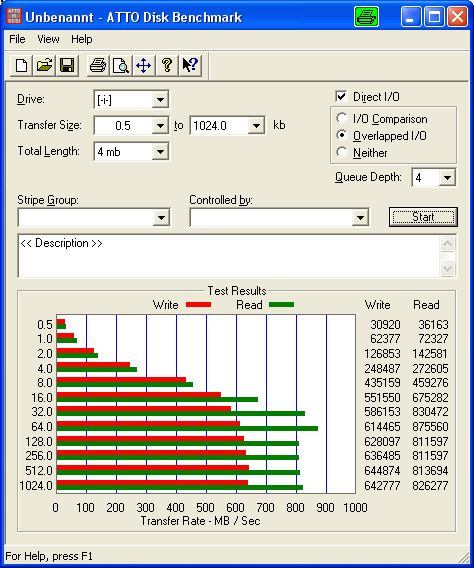Open Print Preview from the toolbar

(x=121, y=66)
